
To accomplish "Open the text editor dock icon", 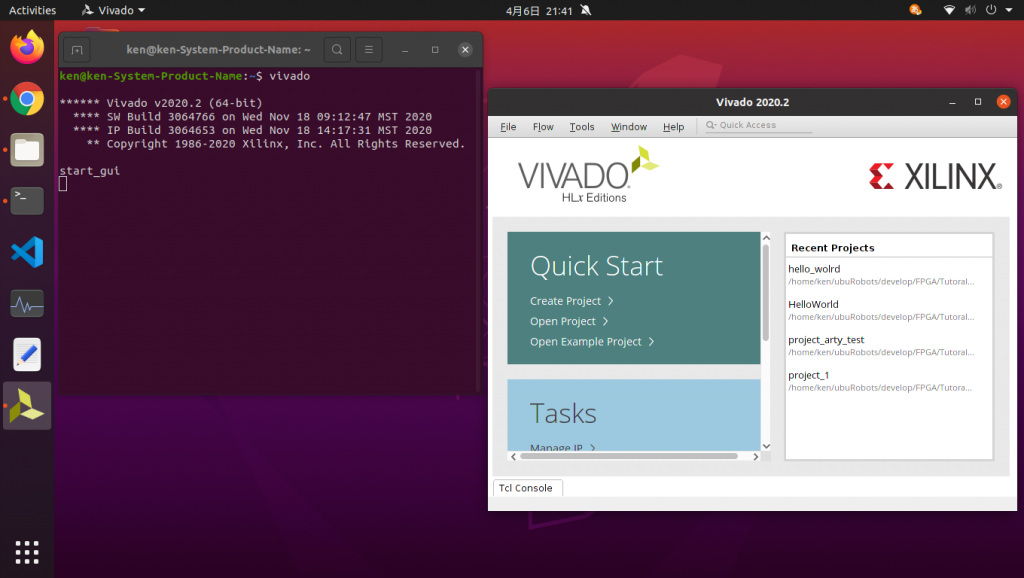I will point(27,355).
